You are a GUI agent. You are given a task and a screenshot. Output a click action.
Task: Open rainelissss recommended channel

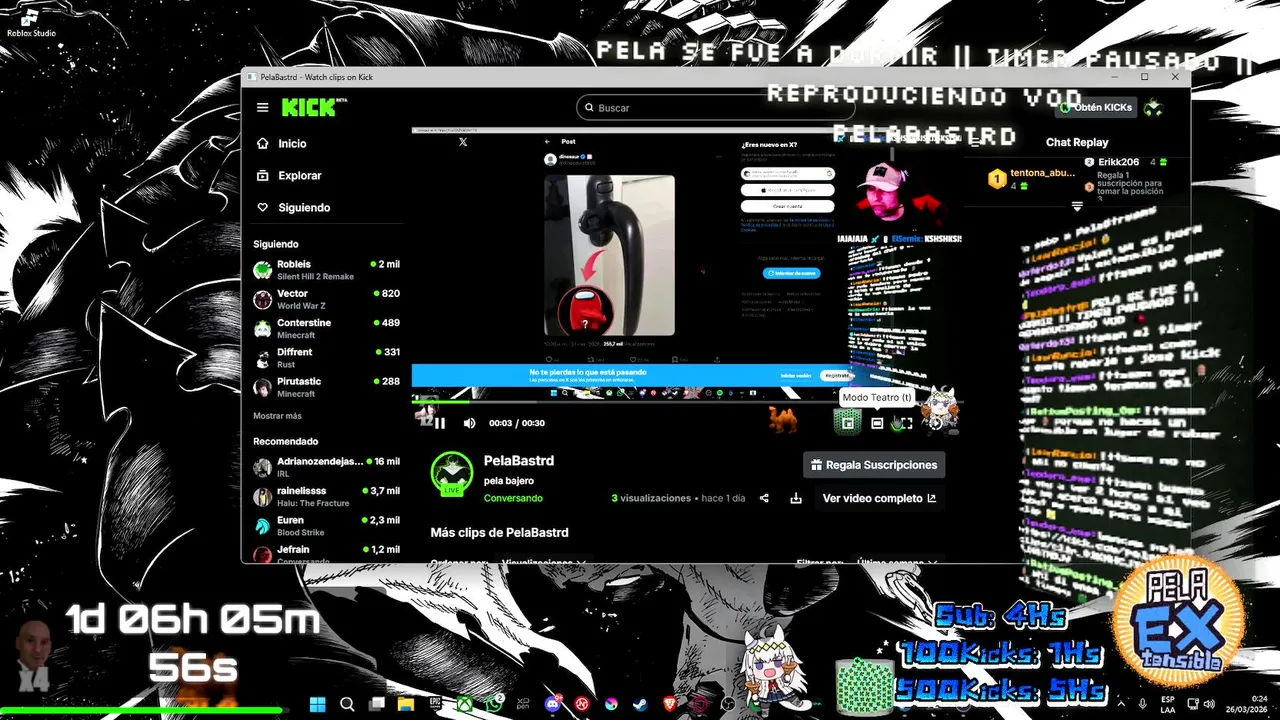click(x=327, y=497)
